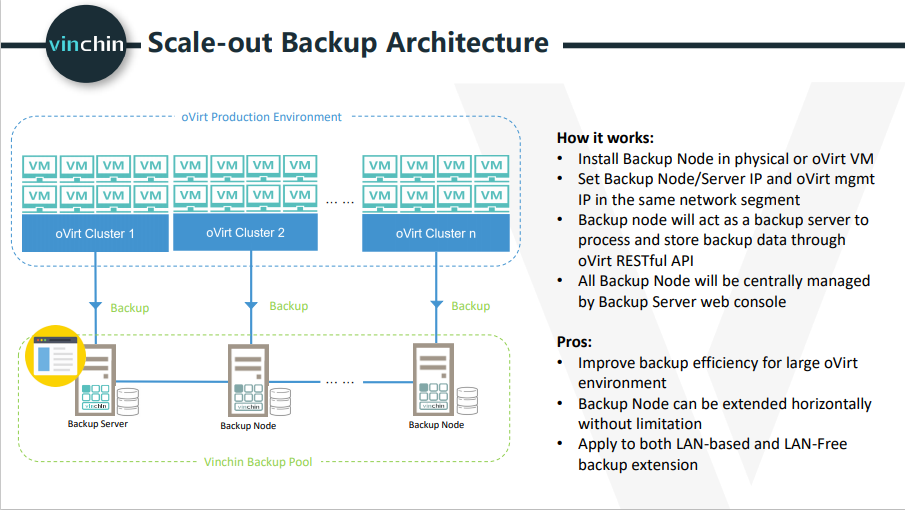The width and height of the screenshot is (905, 510).
Task: Click the 'Pros:' heading
Action: [x=574, y=342]
